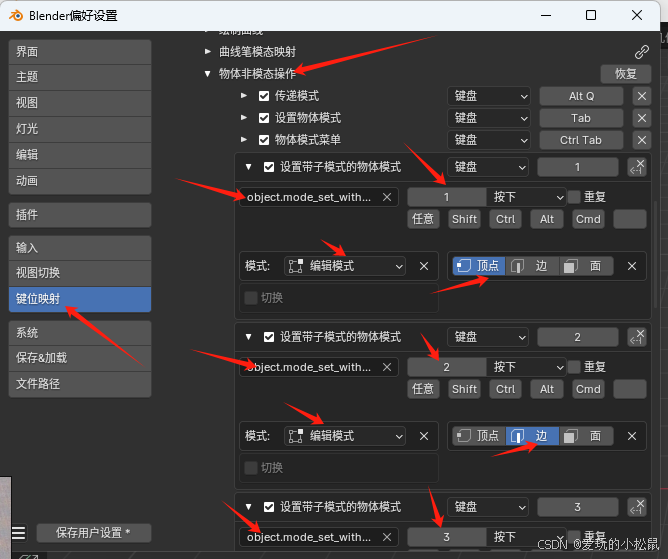Switch to the 键位映射 tab

coord(80,299)
